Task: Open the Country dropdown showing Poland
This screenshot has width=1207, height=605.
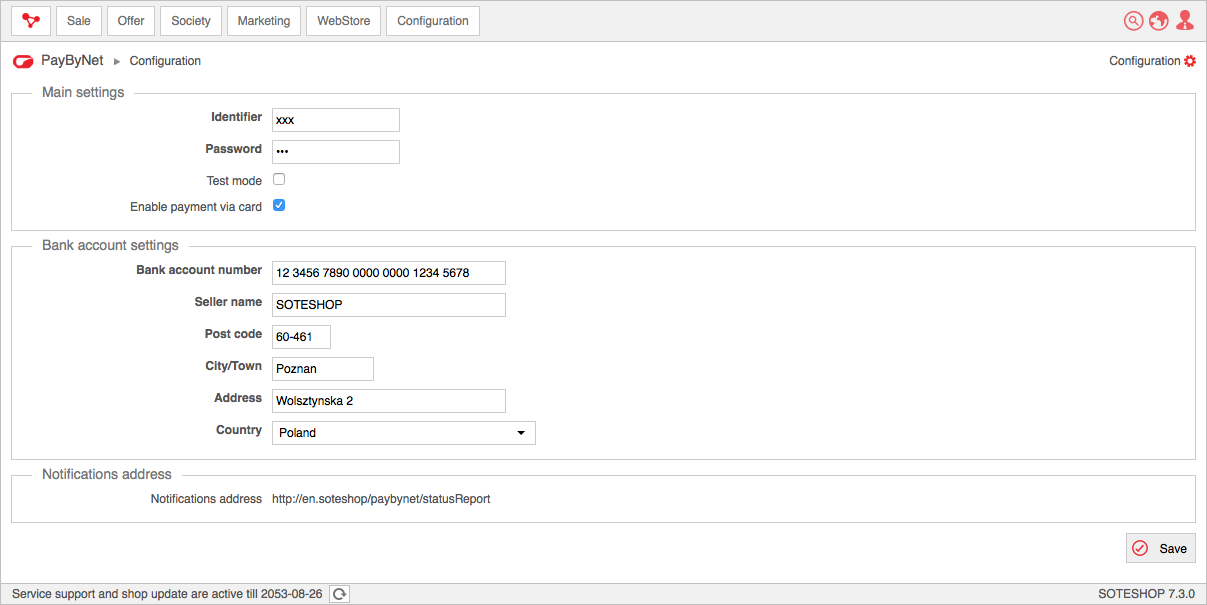Action: click(x=404, y=433)
